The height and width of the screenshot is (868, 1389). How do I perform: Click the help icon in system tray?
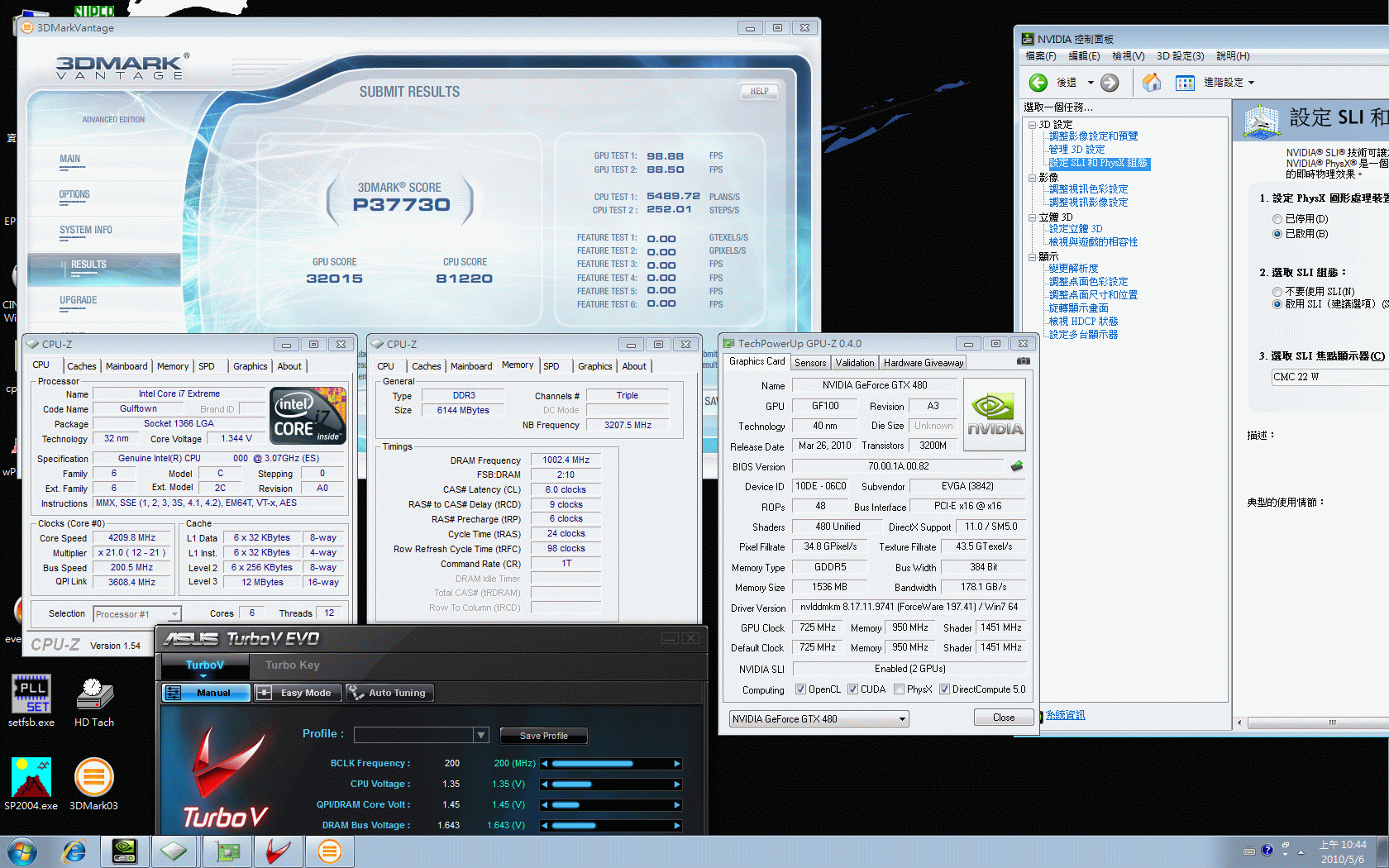(1267, 850)
